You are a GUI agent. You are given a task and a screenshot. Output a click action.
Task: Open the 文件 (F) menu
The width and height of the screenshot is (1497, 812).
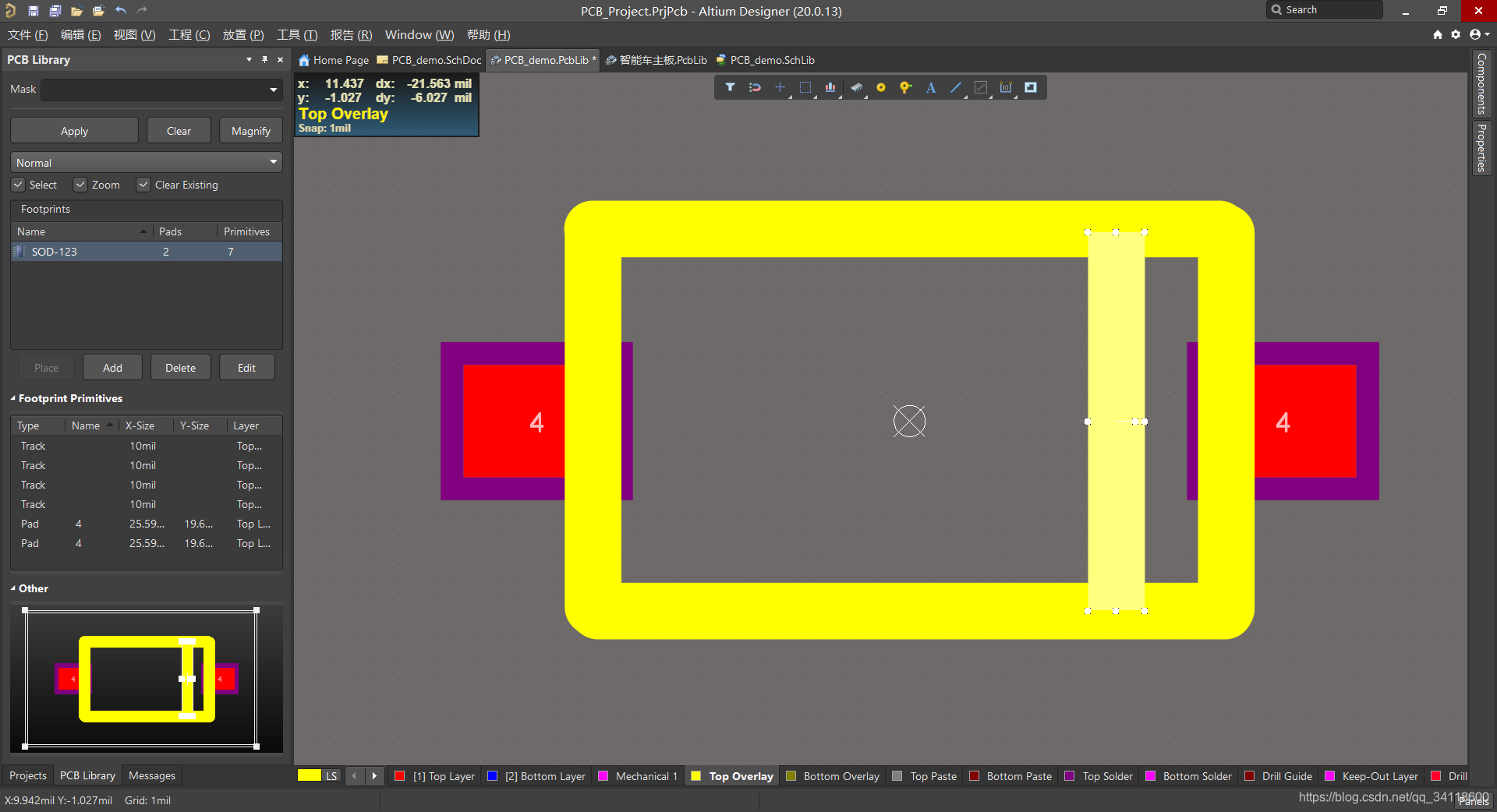[28, 34]
